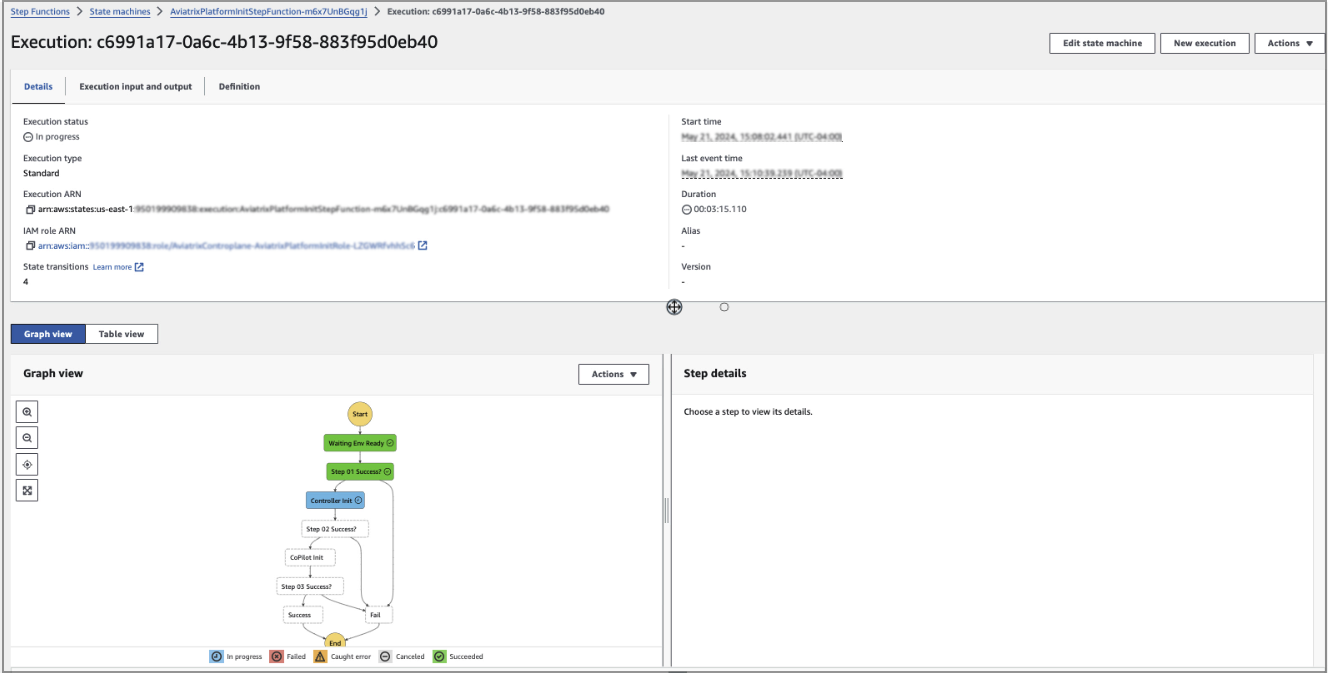Switch to Table view

click(122, 334)
